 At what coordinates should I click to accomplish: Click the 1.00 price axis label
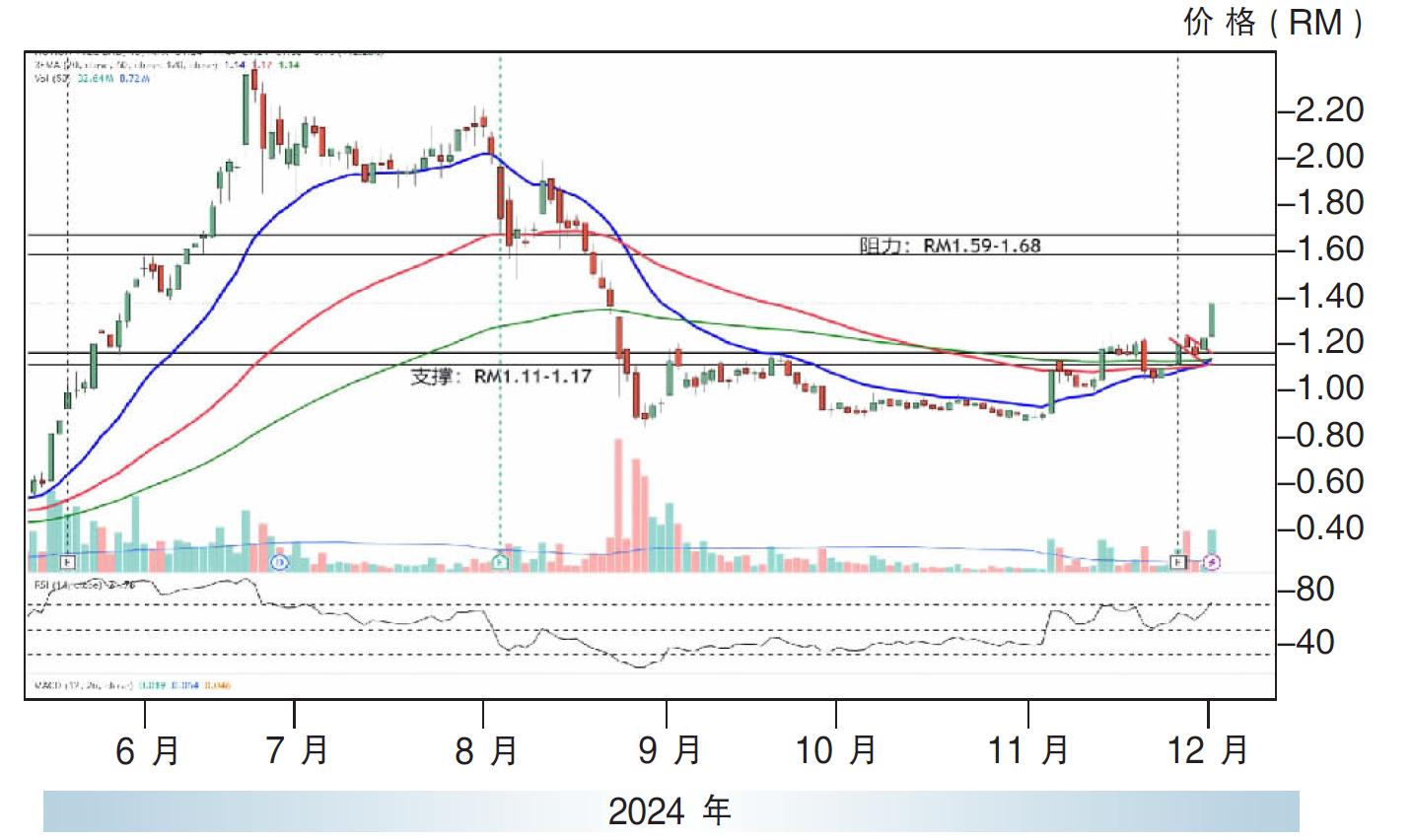1328,387
